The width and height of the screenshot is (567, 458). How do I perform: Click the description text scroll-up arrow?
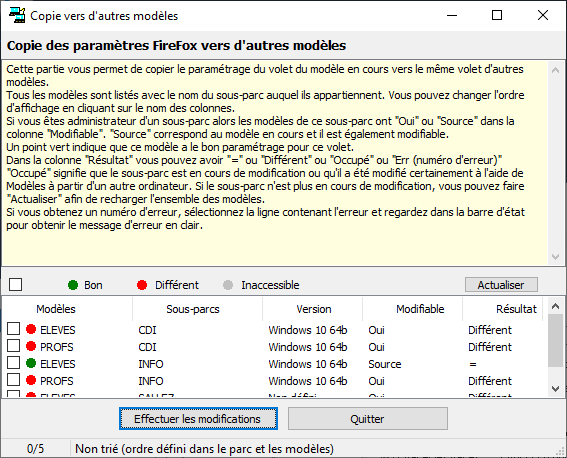pyautogui.click(x=555, y=70)
